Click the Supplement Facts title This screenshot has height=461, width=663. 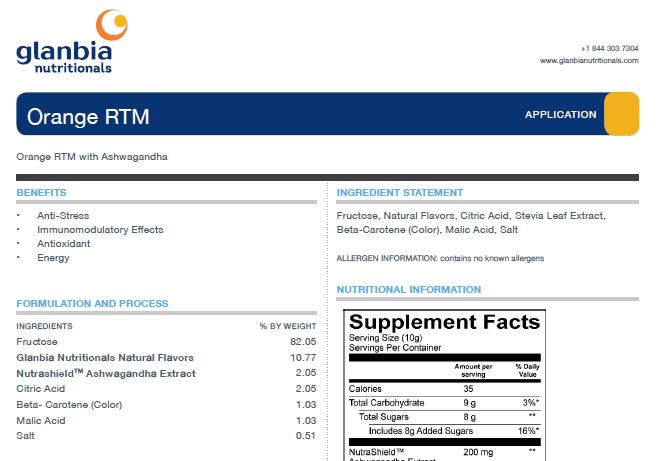point(444,322)
